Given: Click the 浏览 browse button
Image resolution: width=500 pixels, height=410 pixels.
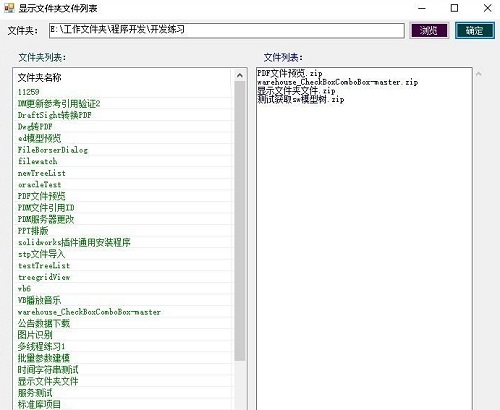Looking at the screenshot, I should [429, 31].
